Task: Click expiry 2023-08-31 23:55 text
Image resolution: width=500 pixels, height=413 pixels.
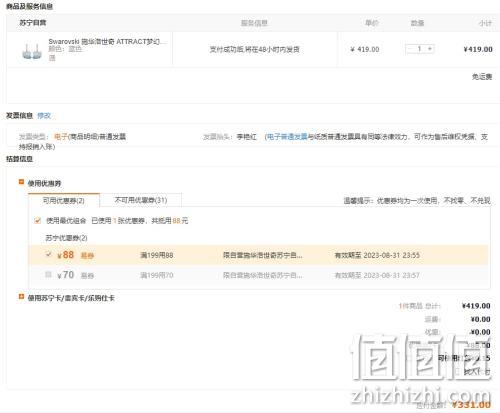Action: (x=377, y=255)
